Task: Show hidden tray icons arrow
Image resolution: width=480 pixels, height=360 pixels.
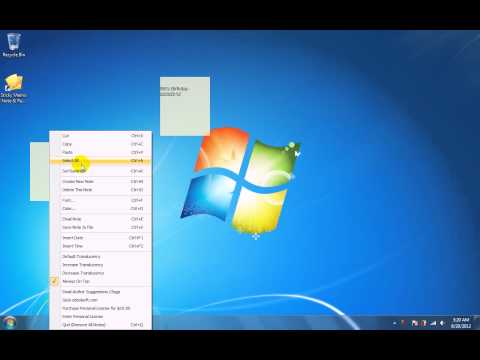Action: [x=395, y=323]
